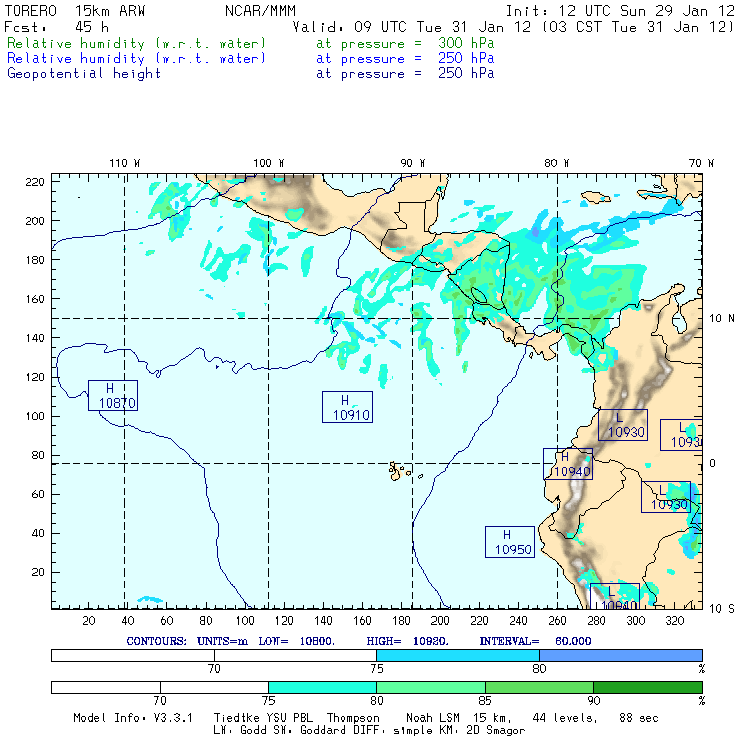Click the 'NCAR/MMM' header text
The height and width of the screenshot is (740, 740).
coord(260,11)
